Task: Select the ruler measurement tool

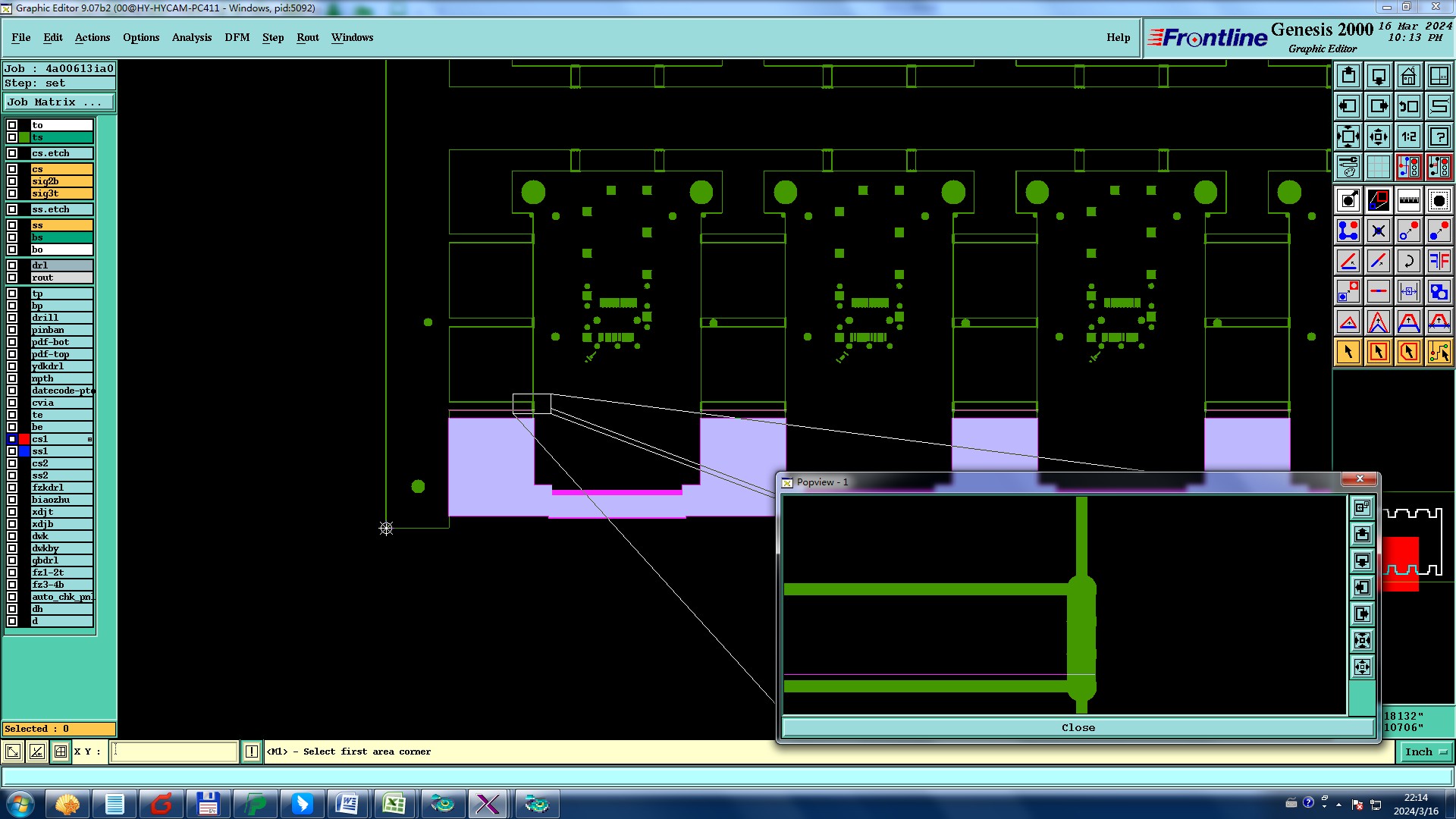Action: point(1408,200)
